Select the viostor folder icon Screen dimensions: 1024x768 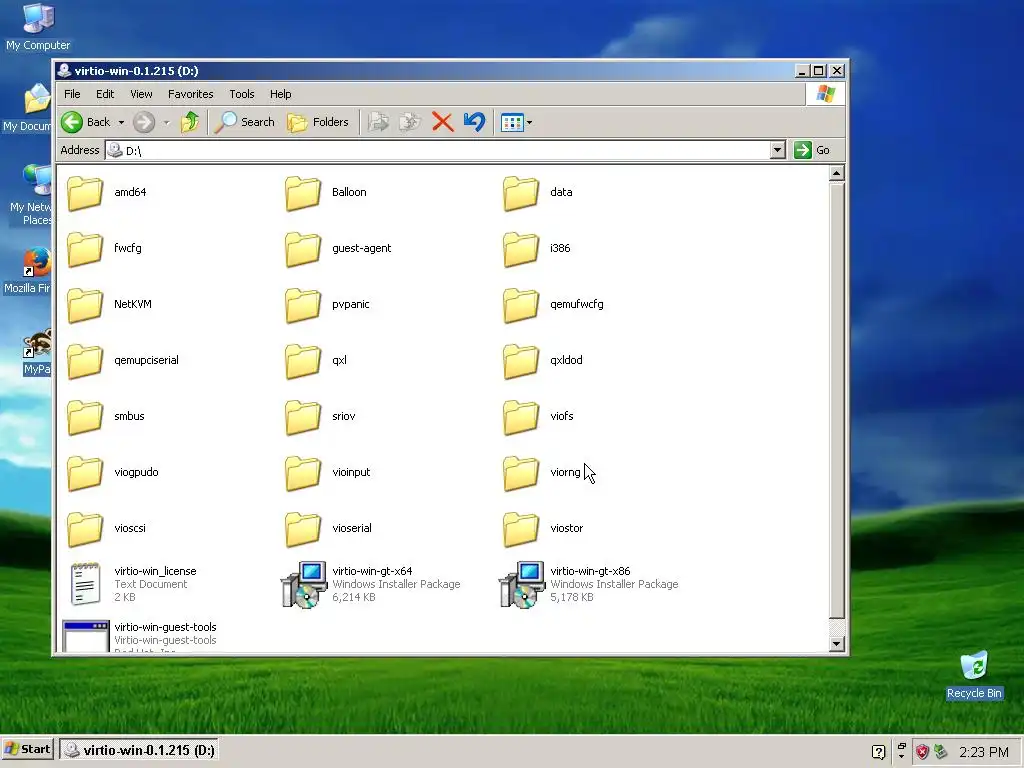pyautogui.click(x=521, y=530)
